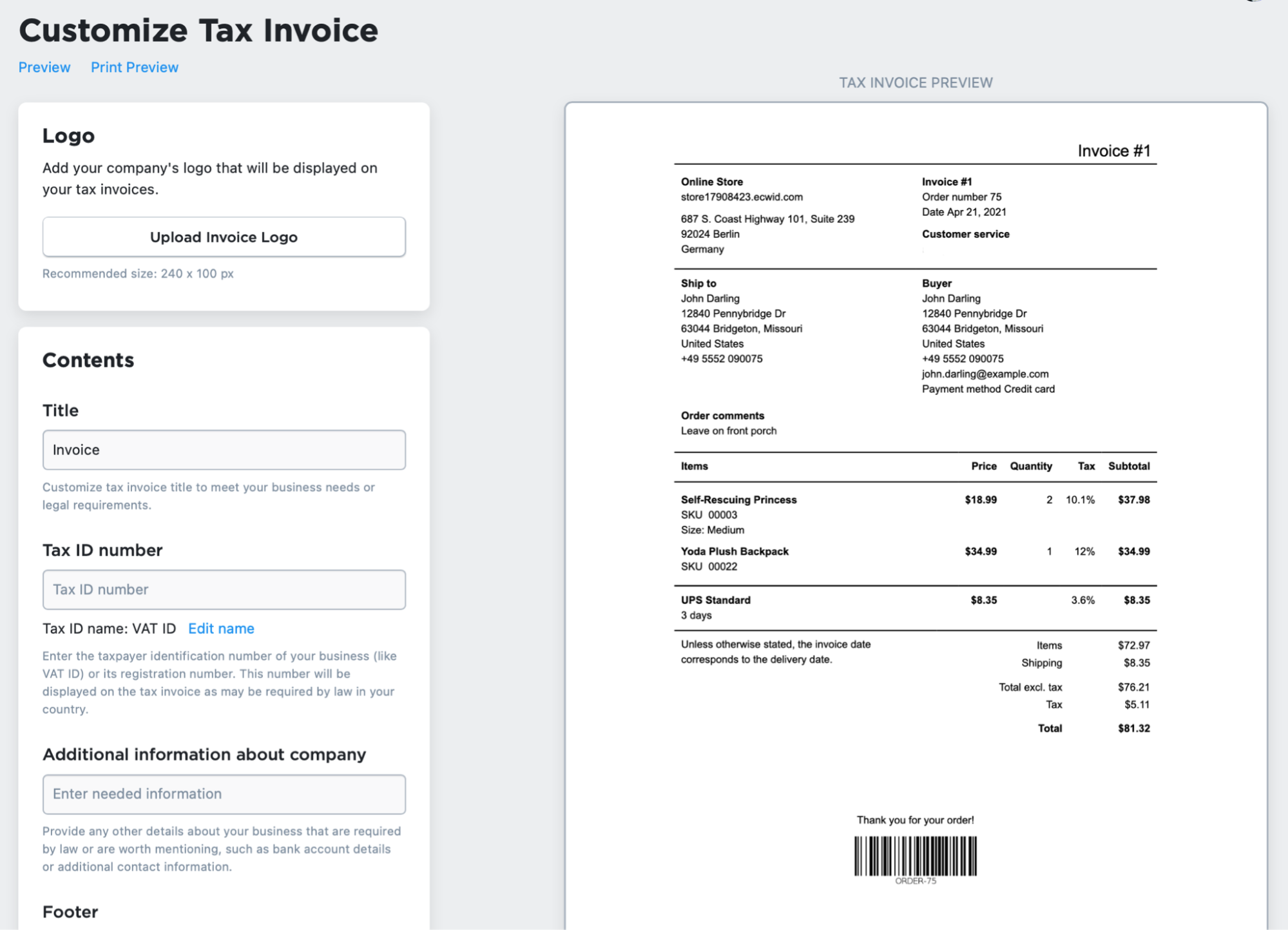Click Upload Invoice Logo
Viewport: 1288px width, 930px height.
(223, 237)
